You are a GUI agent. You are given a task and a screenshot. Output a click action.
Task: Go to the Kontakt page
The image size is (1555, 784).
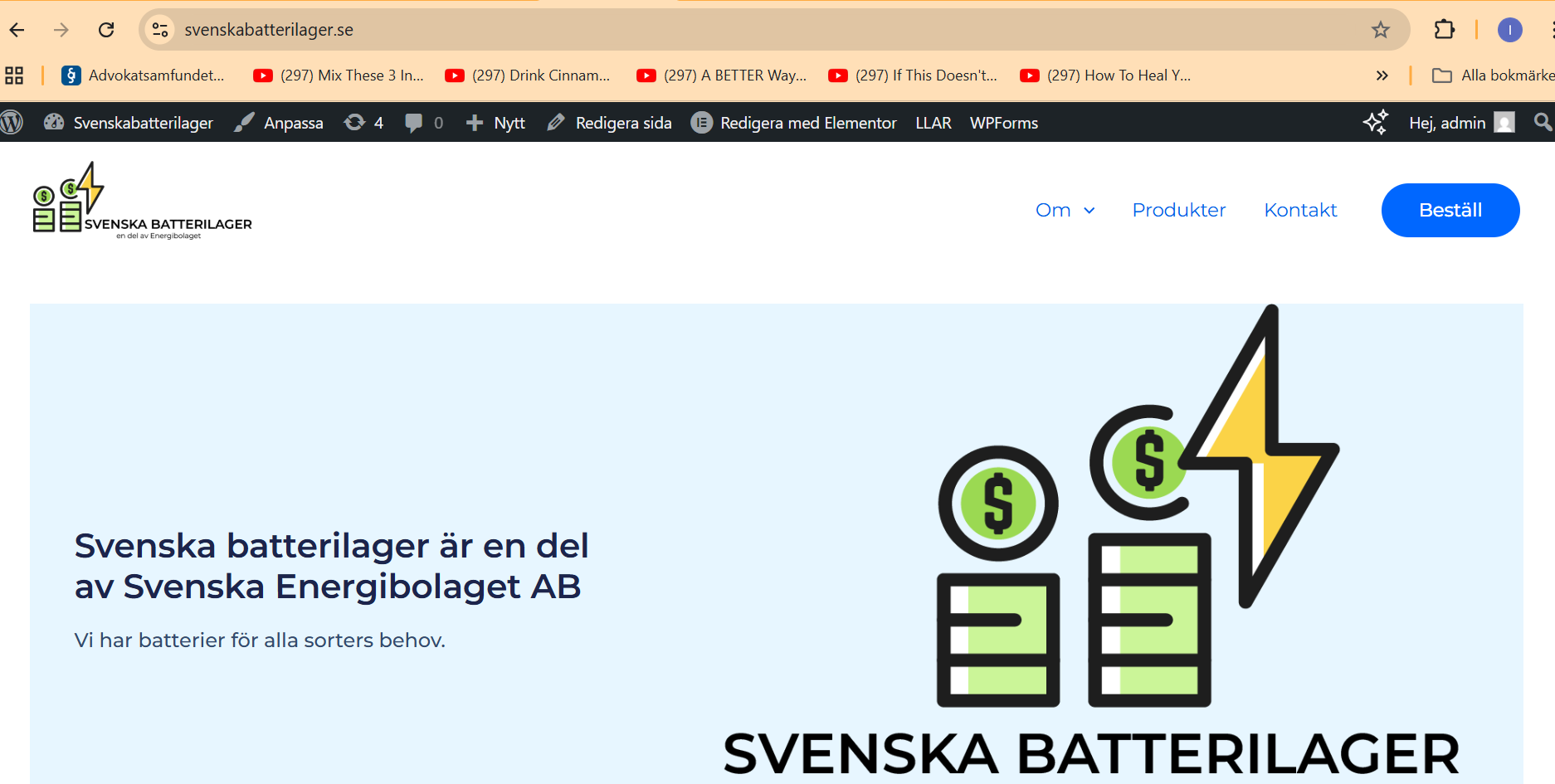click(1300, 210)
